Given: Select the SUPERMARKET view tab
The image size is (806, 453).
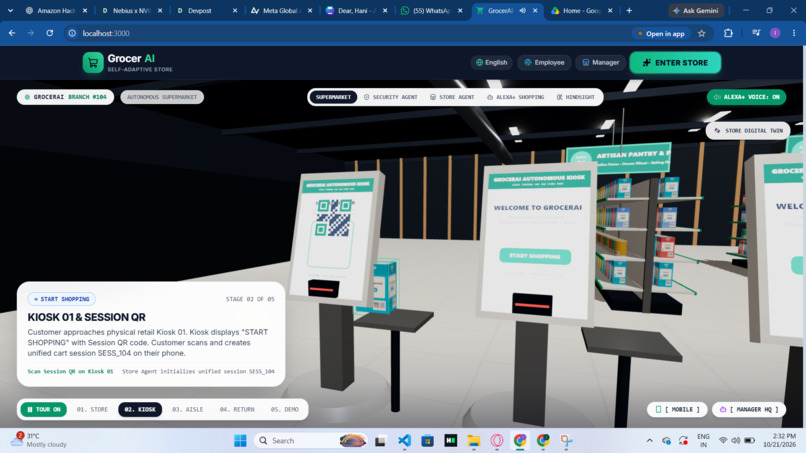Looking at the screenshot, I should [x=333, y=97].
